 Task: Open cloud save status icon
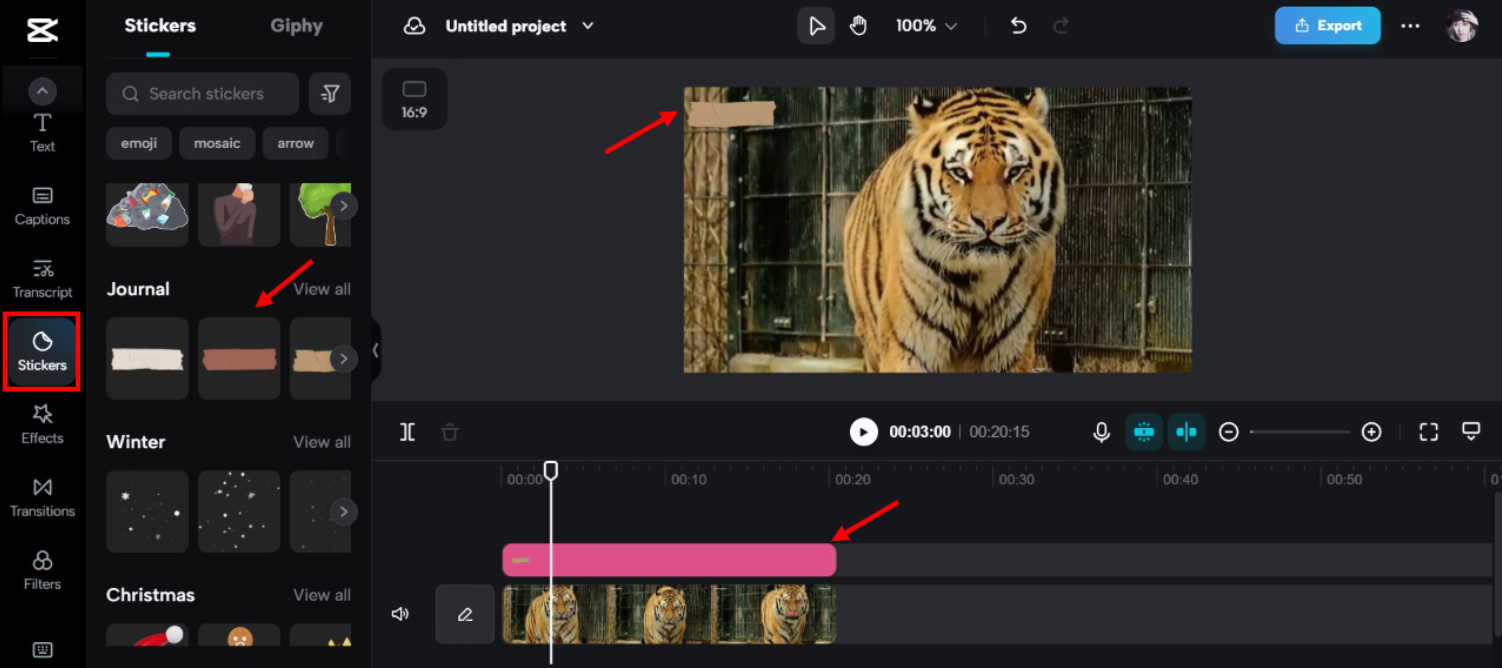coord(414,26)
